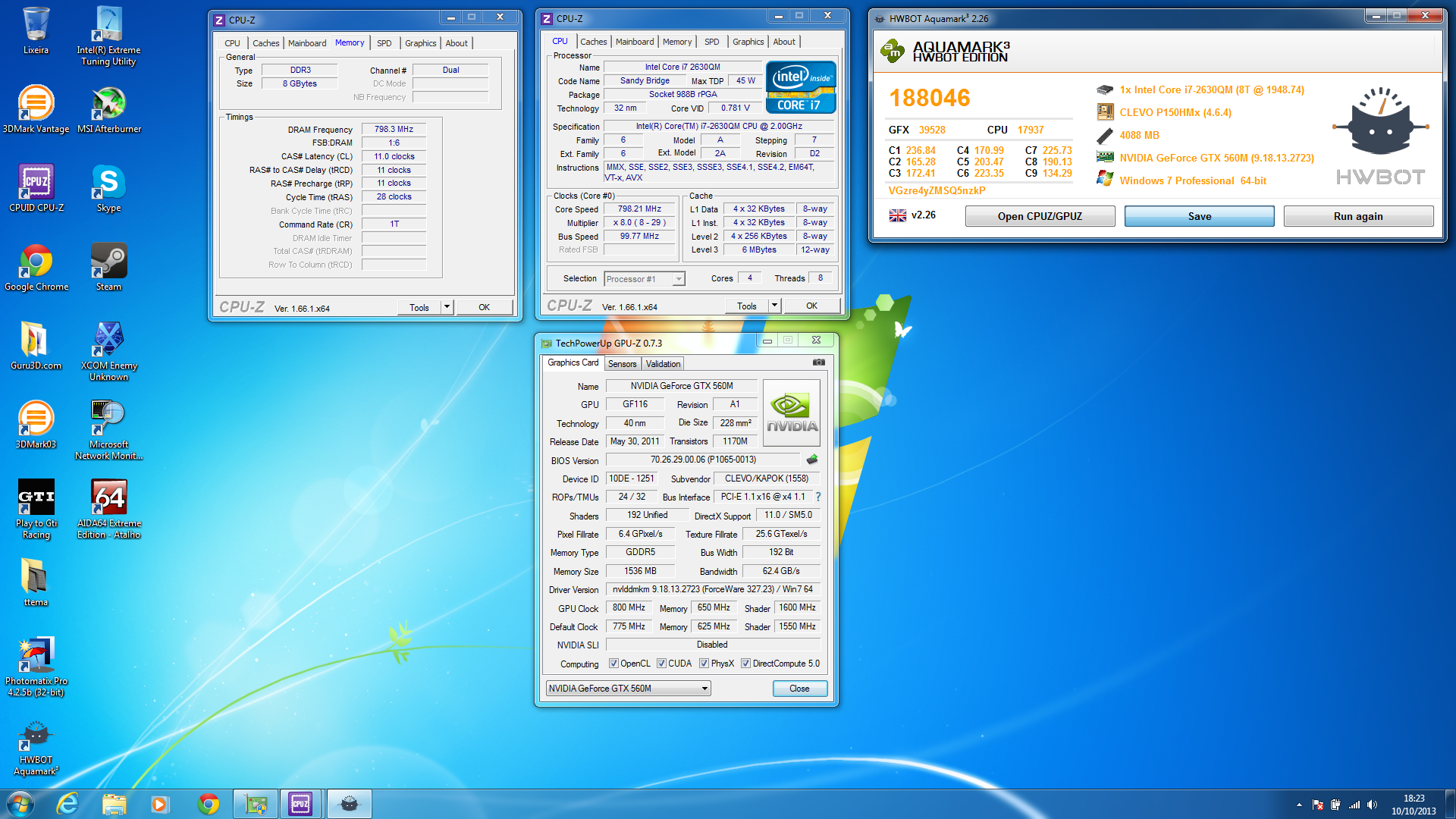The width and height of the screenshot is (1456, 819).
Task: Click OK in CPU tab CPU-Z window
Action: [811, 306]
